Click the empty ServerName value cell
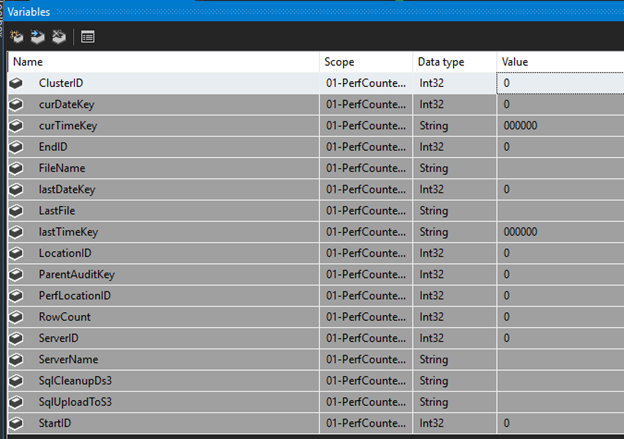 pyautogui.click(x=560, y=360)
